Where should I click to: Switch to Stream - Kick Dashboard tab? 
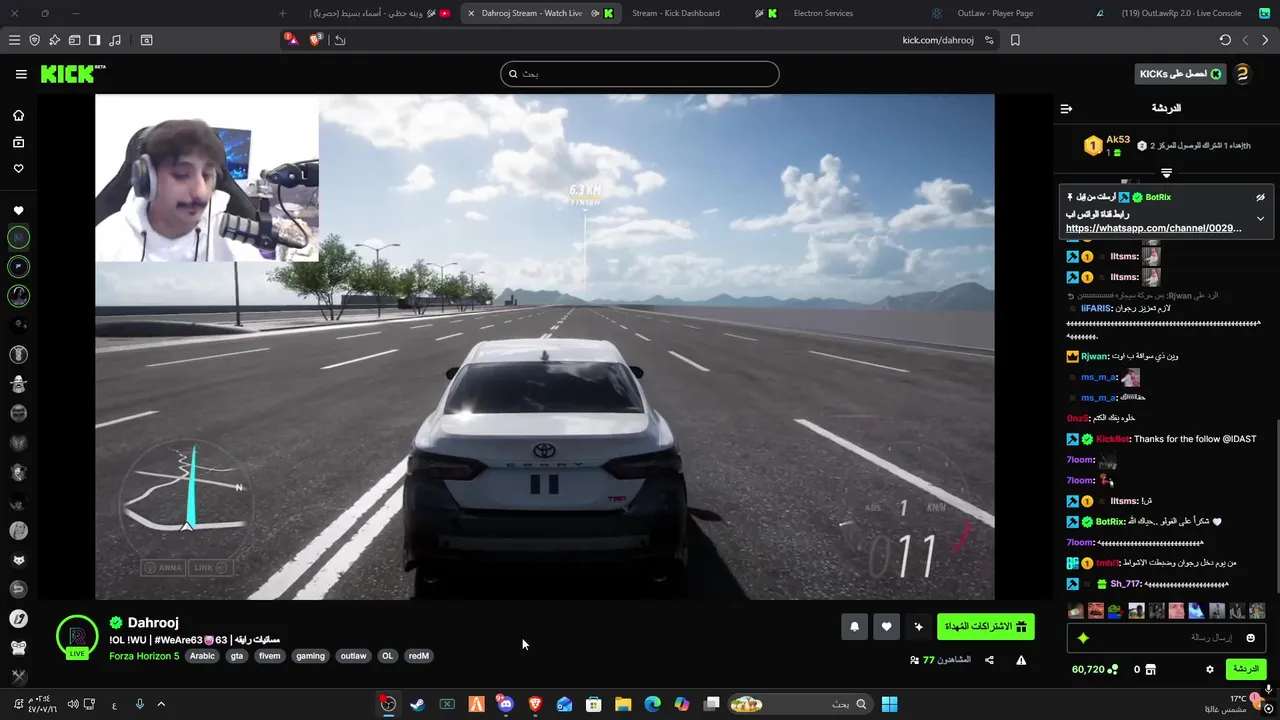point(676,13)
